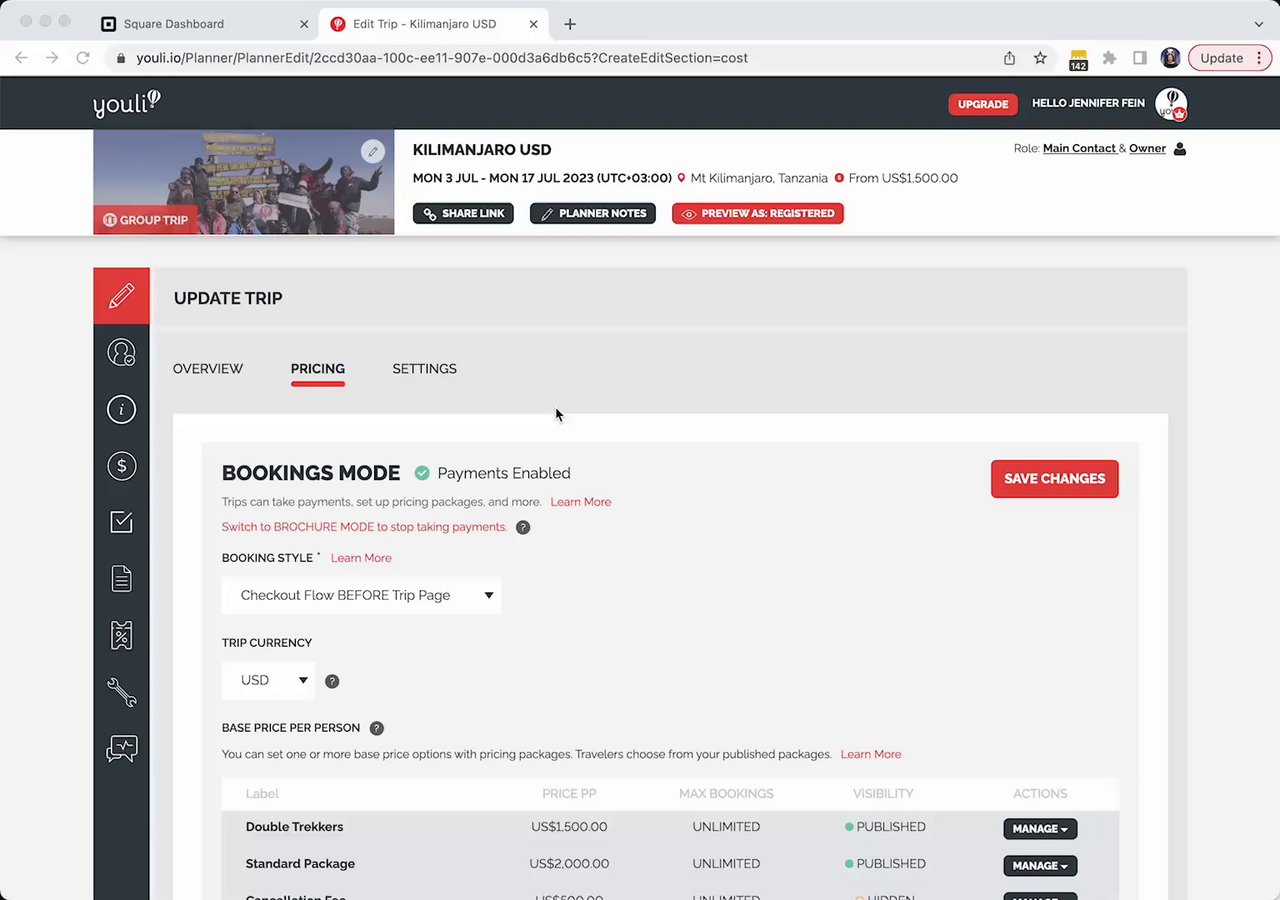Click Learn More after pricing packages text
The image size is (1280, 900).
[871, 754]
